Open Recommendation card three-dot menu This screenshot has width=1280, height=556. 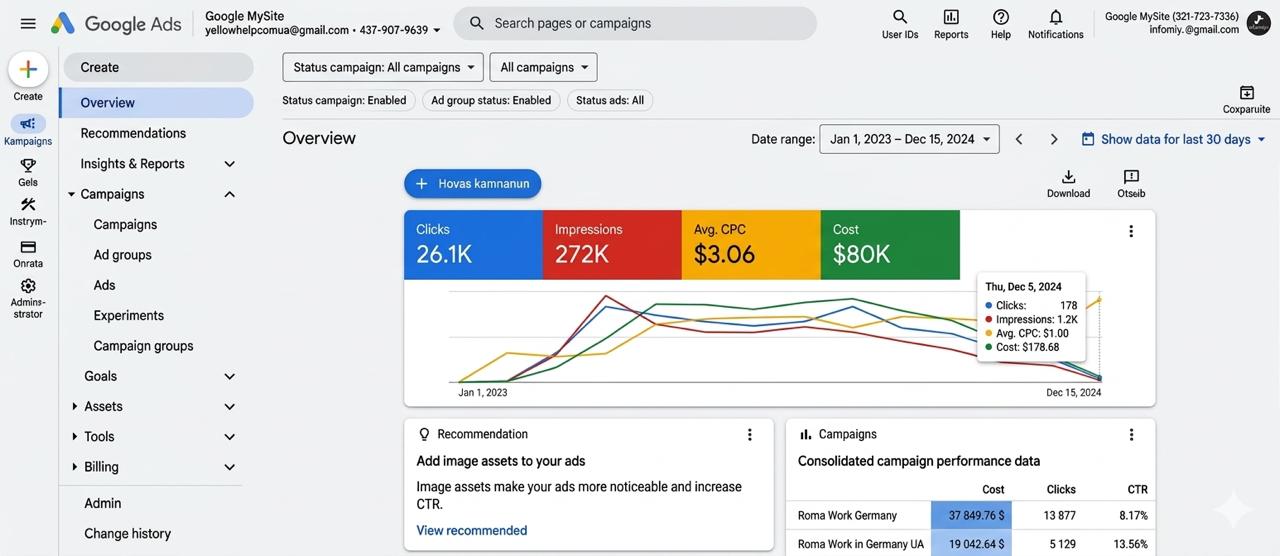point(750,434)
